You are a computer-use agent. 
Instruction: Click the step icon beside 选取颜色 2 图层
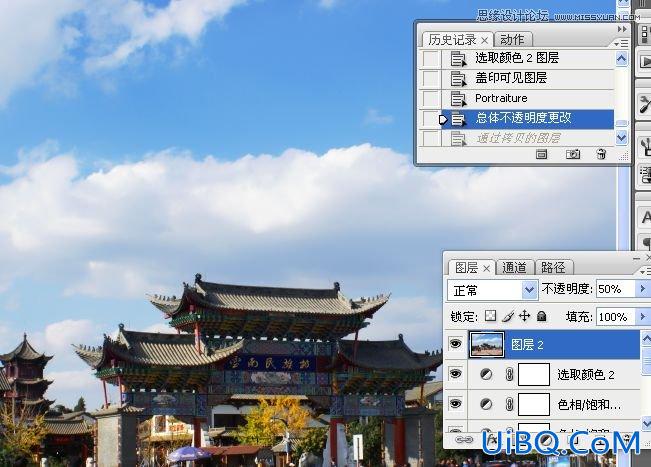pos(458,59)
